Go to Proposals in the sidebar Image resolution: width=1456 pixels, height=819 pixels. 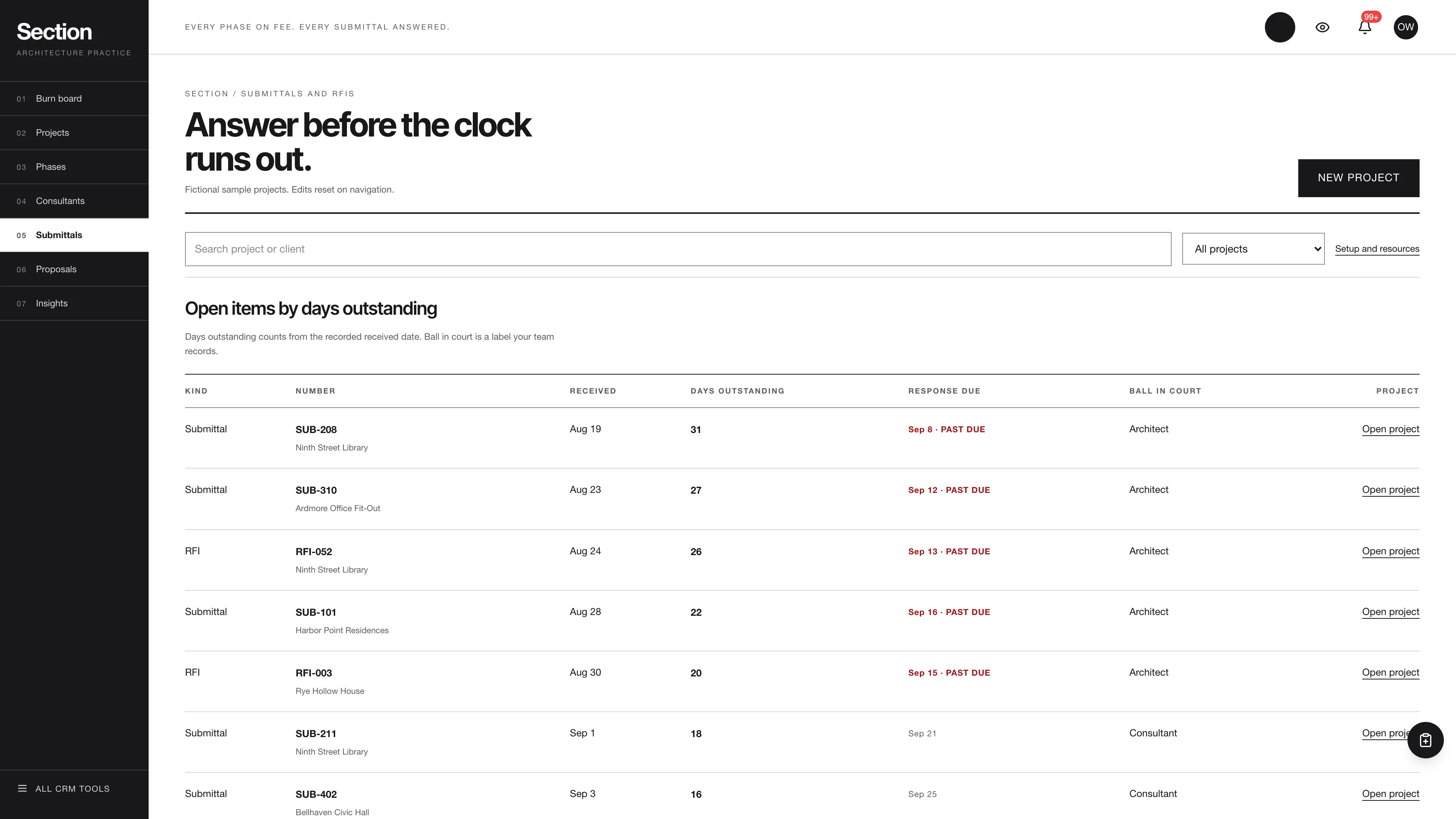point(74,269)
